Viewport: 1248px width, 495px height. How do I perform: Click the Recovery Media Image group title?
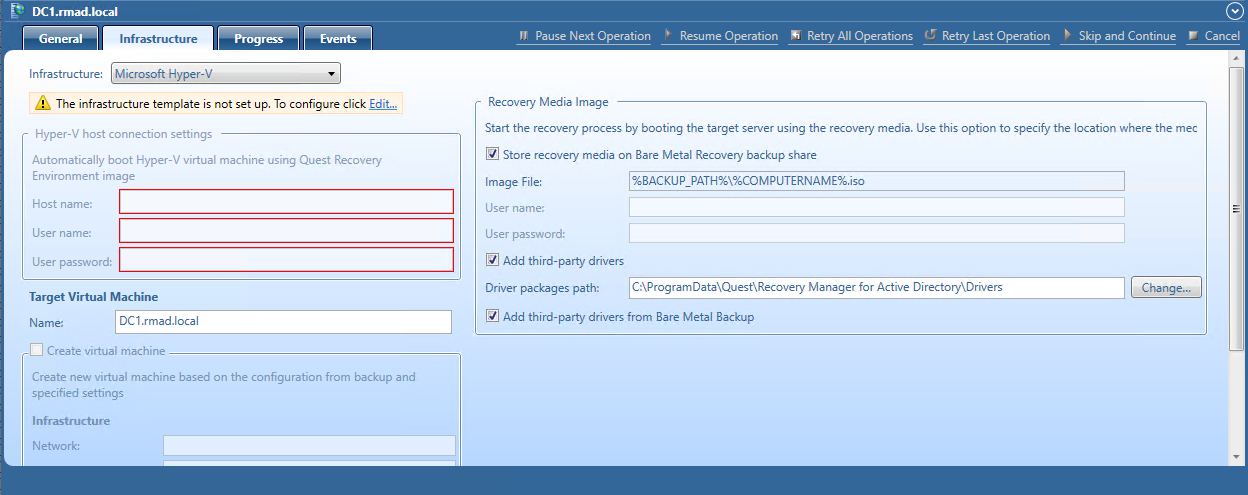point(548,101)
